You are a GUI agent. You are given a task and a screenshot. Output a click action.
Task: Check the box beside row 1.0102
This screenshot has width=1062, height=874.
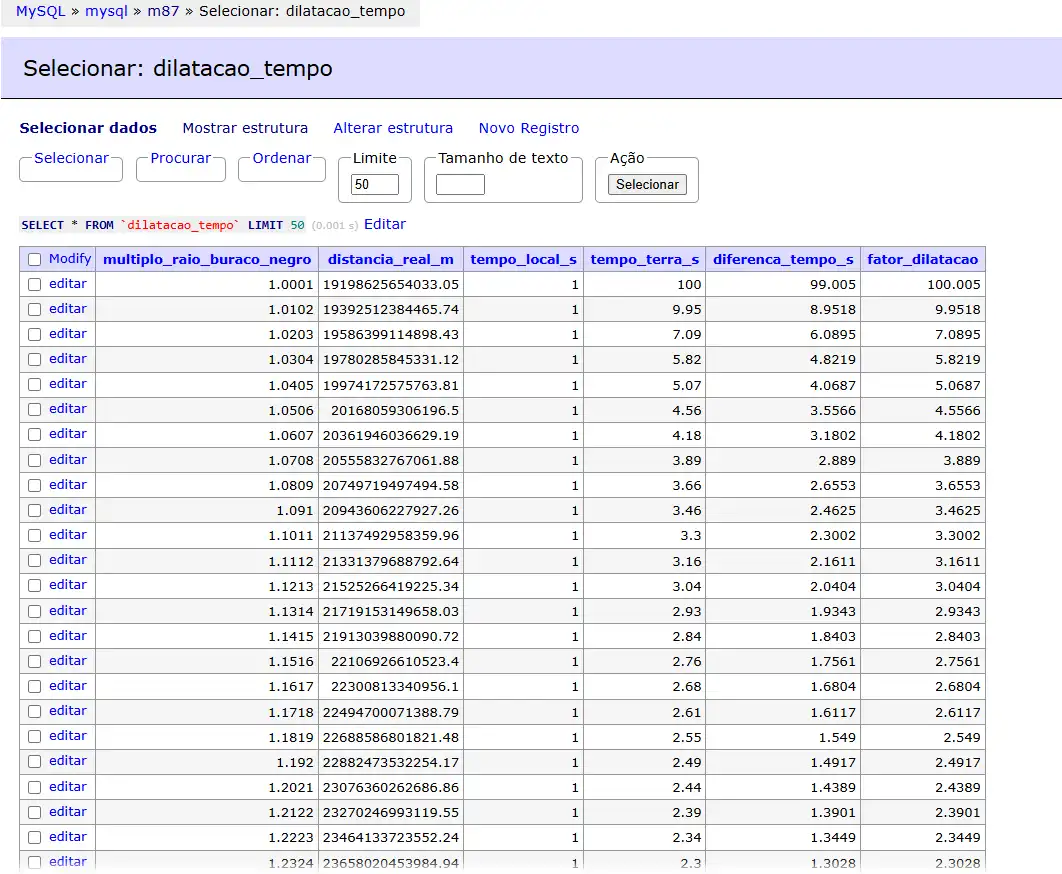tap(35, 310)
